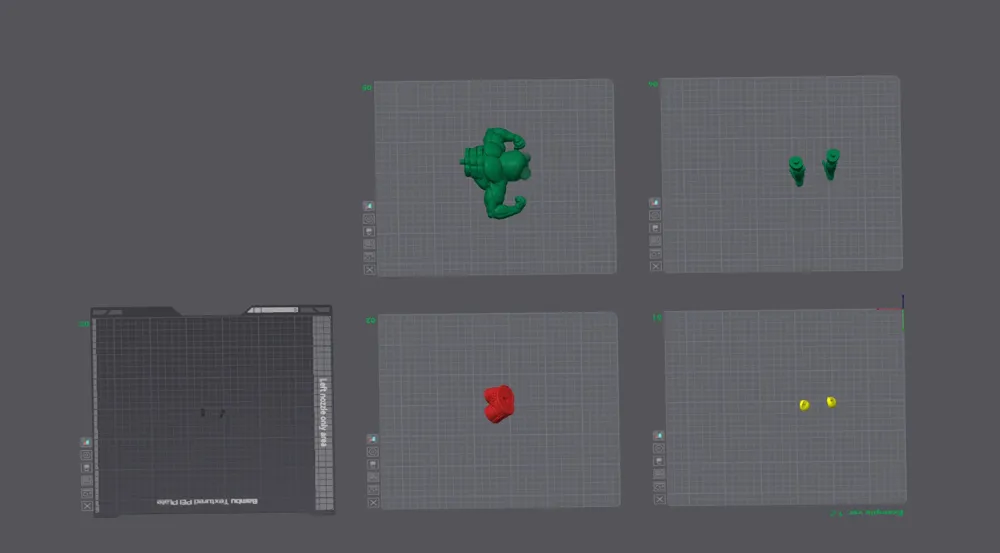Select the red model on its plate
Screen dimensions: 1000x553
coord(499,404)
